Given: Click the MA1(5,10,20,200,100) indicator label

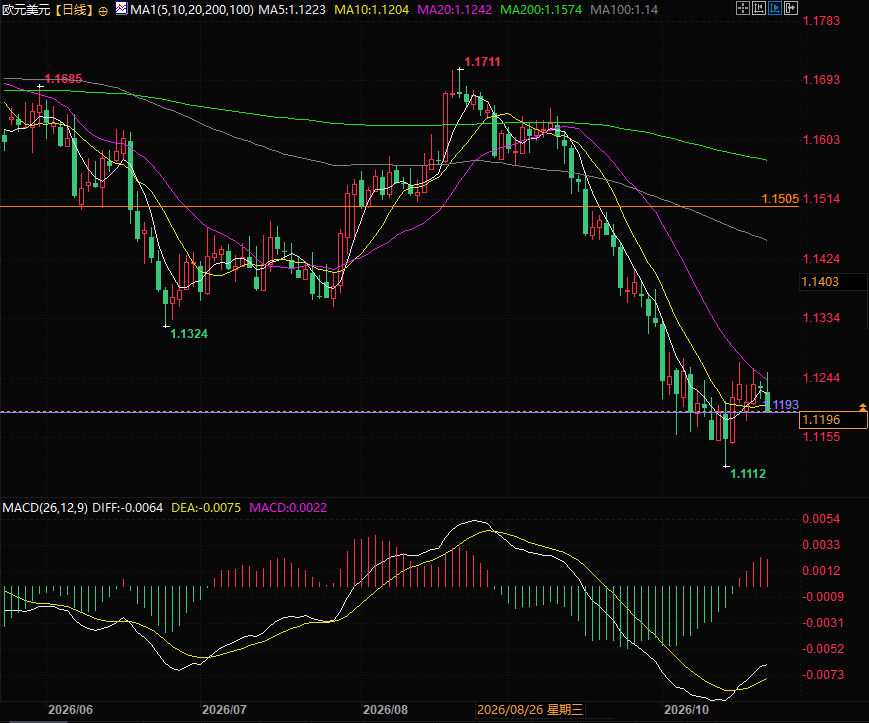Looking at the screenshot, I should 192,9.
